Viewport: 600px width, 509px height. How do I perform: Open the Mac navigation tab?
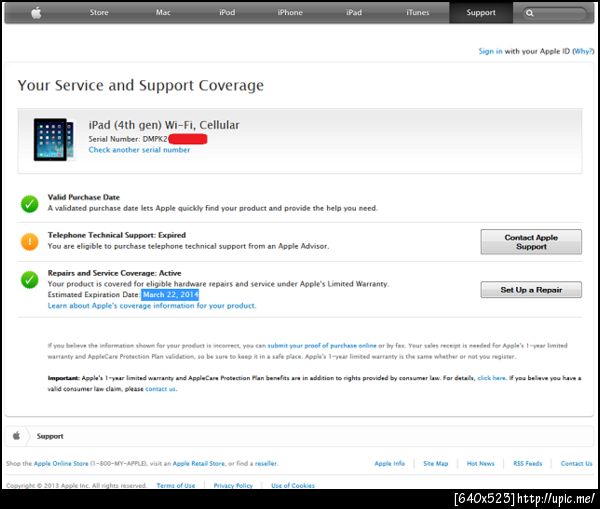[x=163, y=13]
